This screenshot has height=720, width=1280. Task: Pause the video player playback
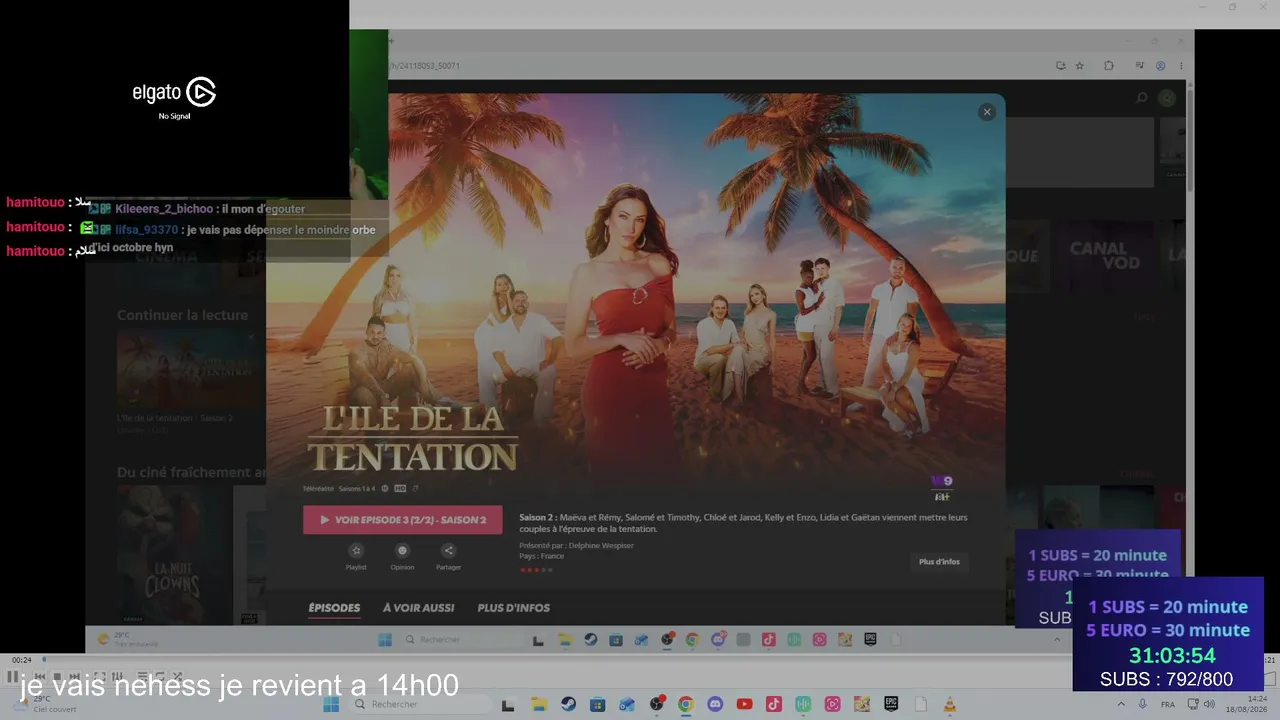coord(12,677)
